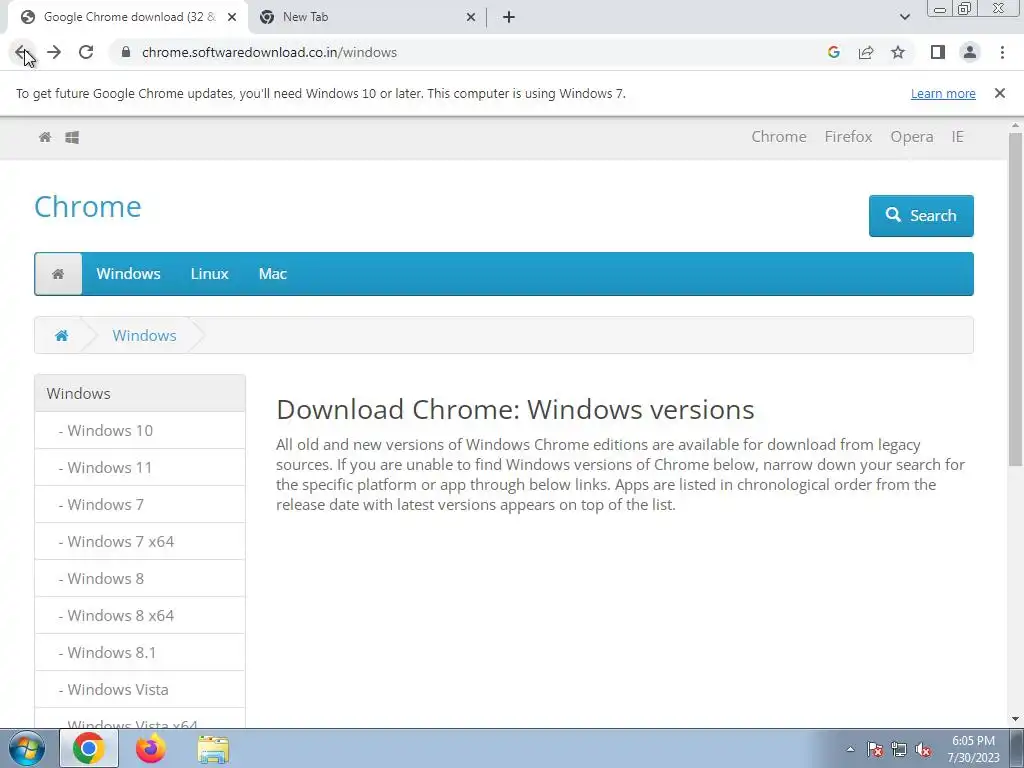Open Chrome's three-dot menu
Viewport: 1024px width, 768px height.
[x=1002, y=52]
